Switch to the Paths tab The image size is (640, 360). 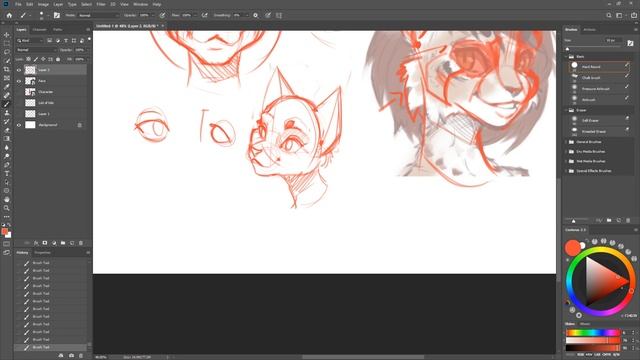[58, 30]
